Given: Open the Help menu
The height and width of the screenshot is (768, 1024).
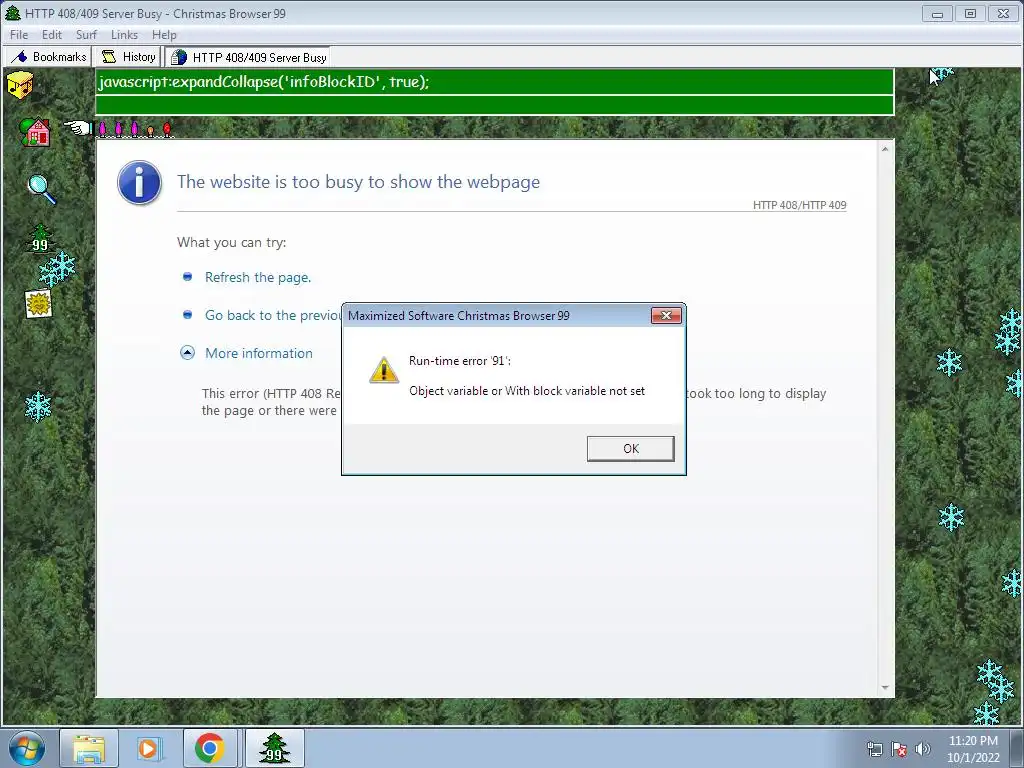Looking at the screenshot, I should pyautogui.click(x=164, y=35).
